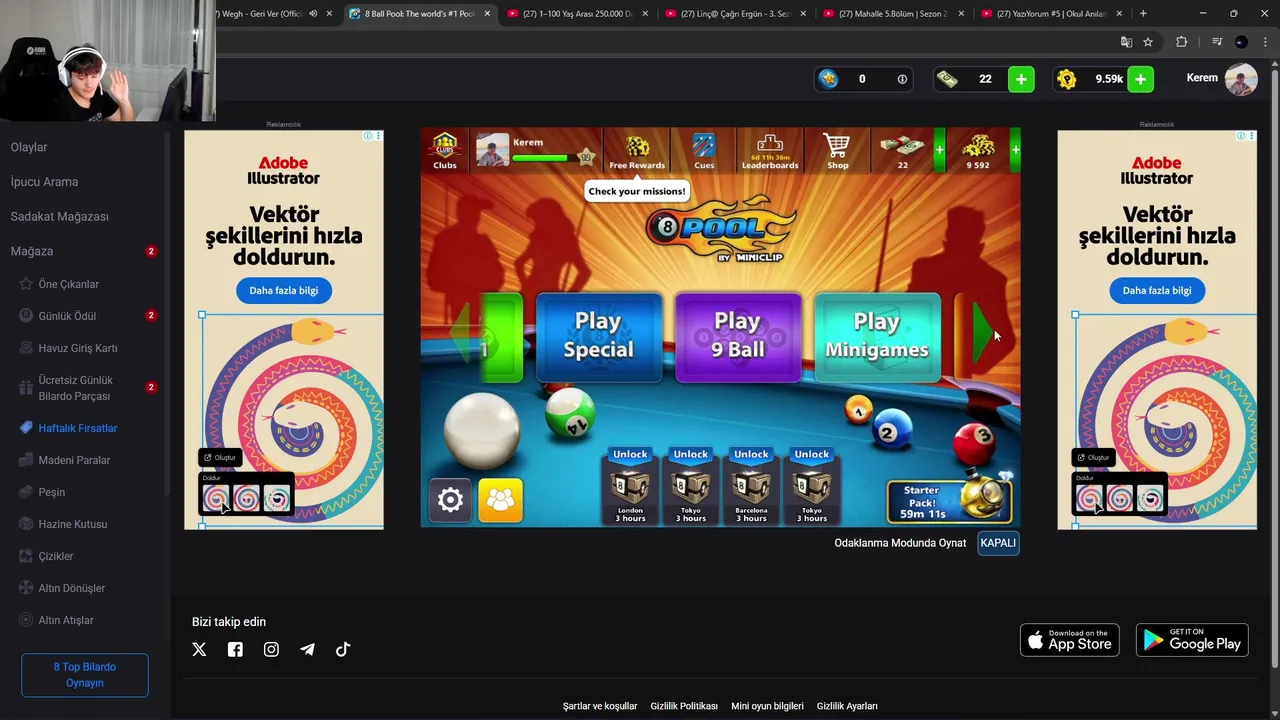Click the in-game coins balance 9 592

point(977,151)
